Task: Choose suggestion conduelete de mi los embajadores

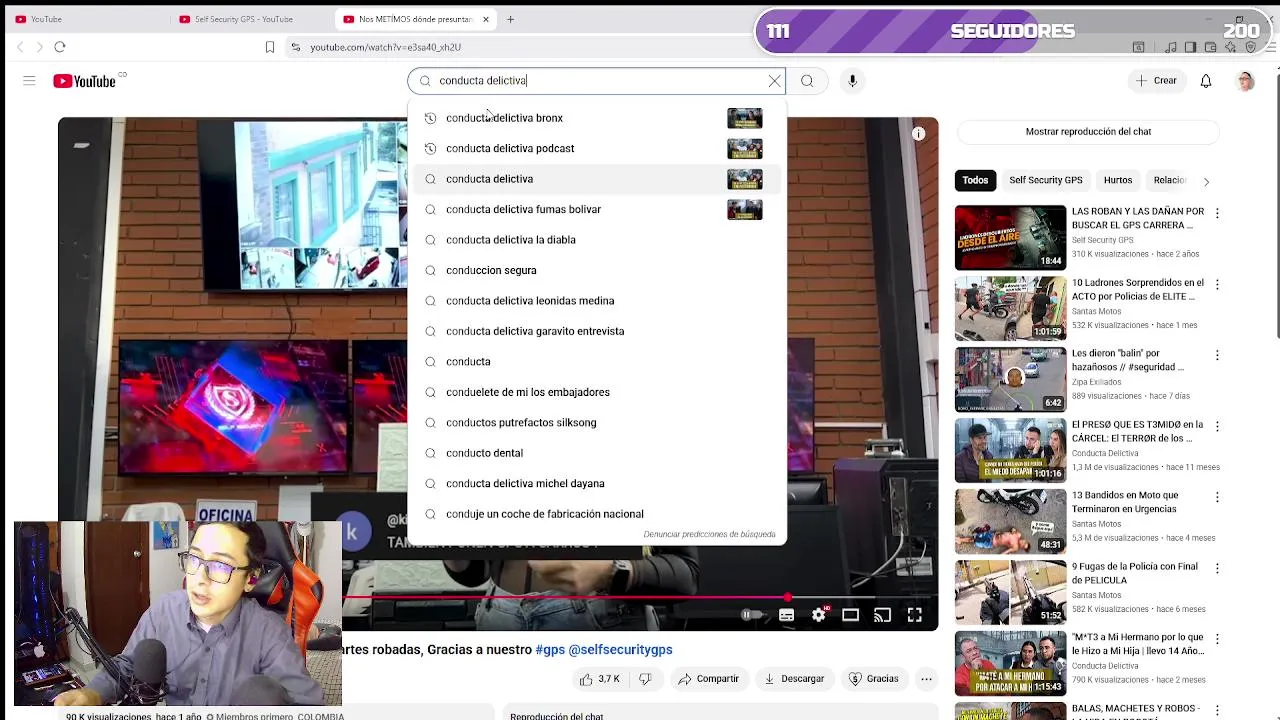Action: [597, 392]
